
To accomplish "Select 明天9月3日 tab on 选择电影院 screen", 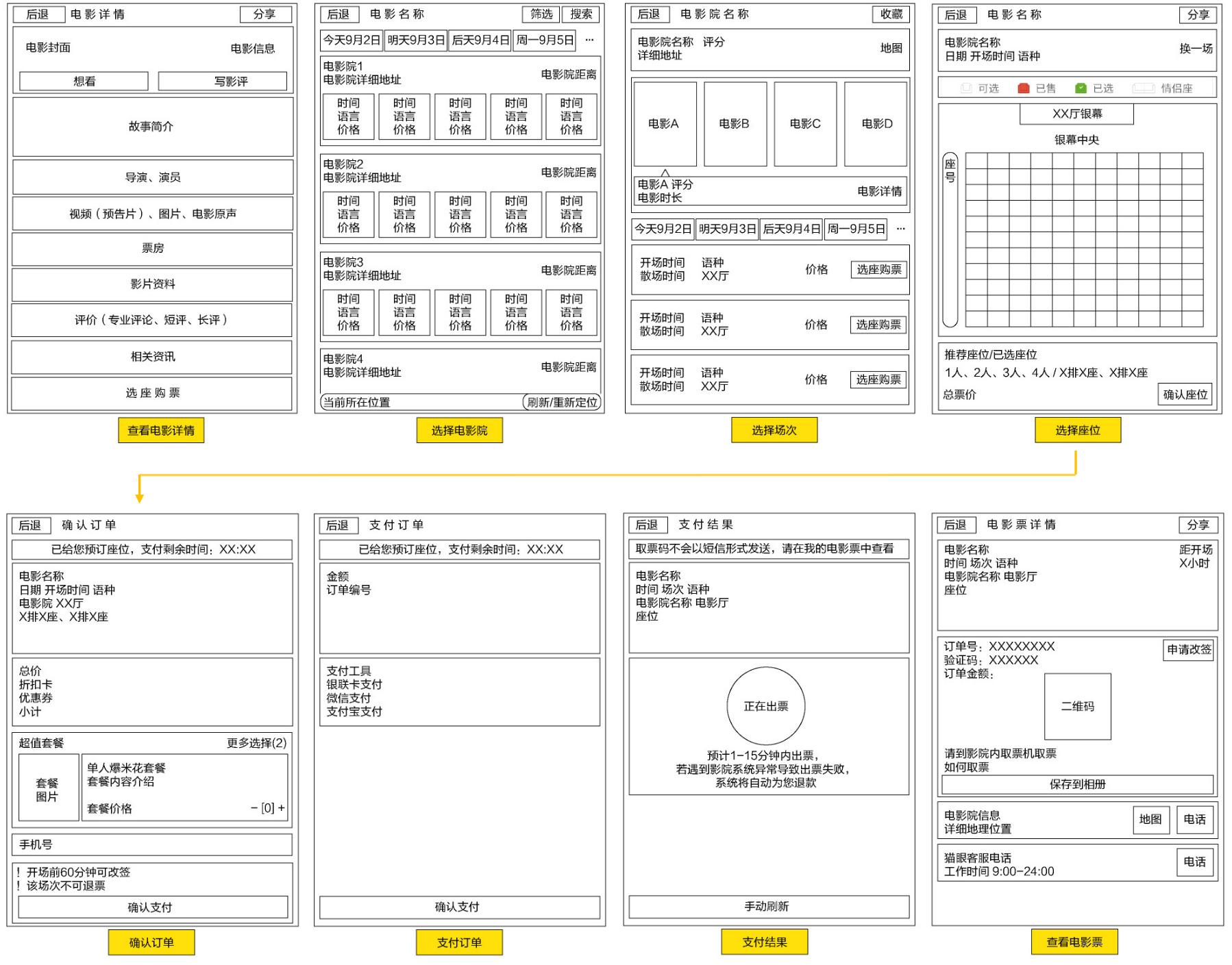I will (x=416, y=40).
